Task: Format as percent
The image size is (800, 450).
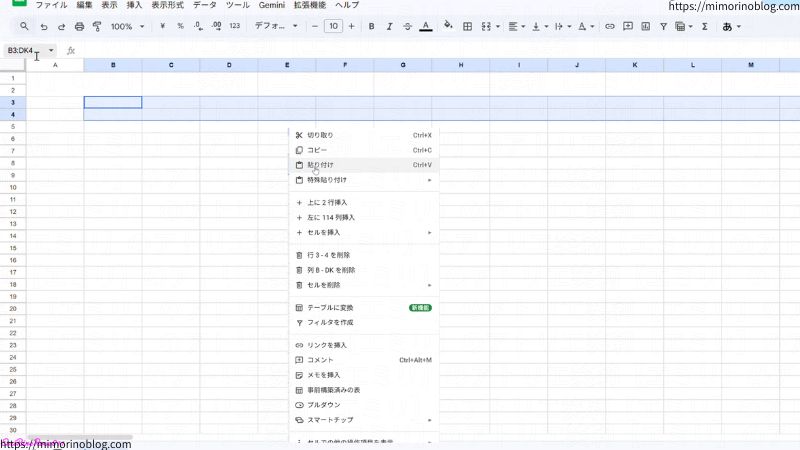Action: [180, 26]
